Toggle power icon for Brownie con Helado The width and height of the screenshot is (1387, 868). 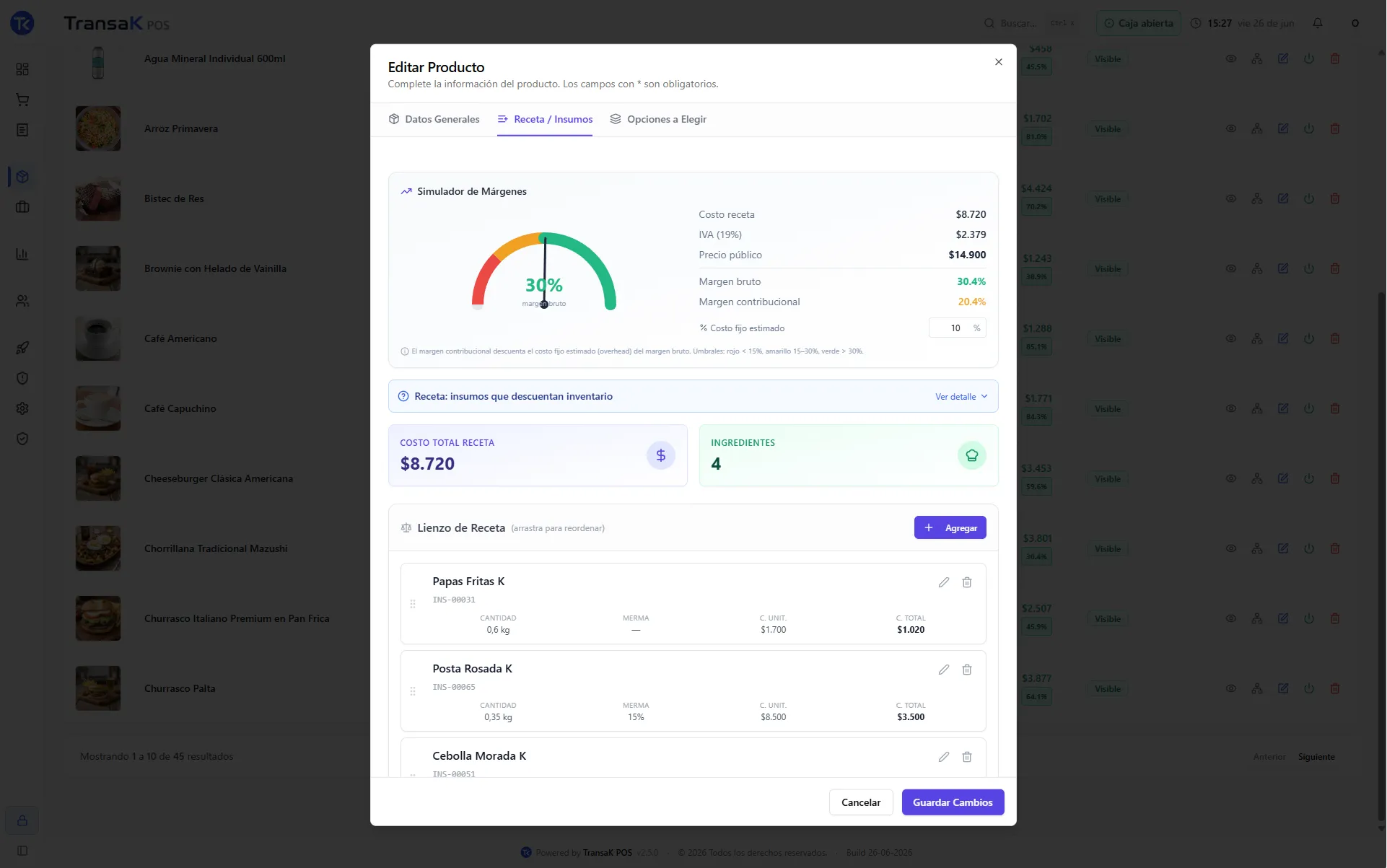(x=1308, y=269)
